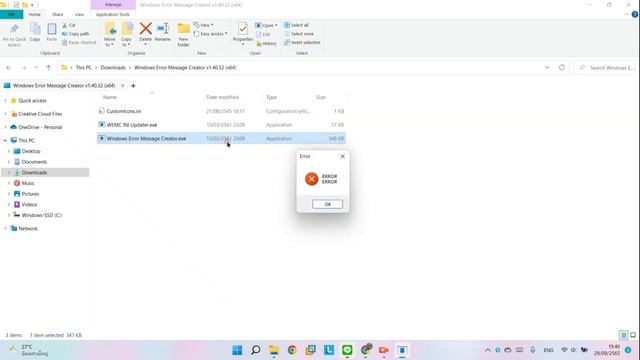This screenshot has height=360, width=640.
Task: Open Quick access in navigation pane
Action: [x=32, y=100]
